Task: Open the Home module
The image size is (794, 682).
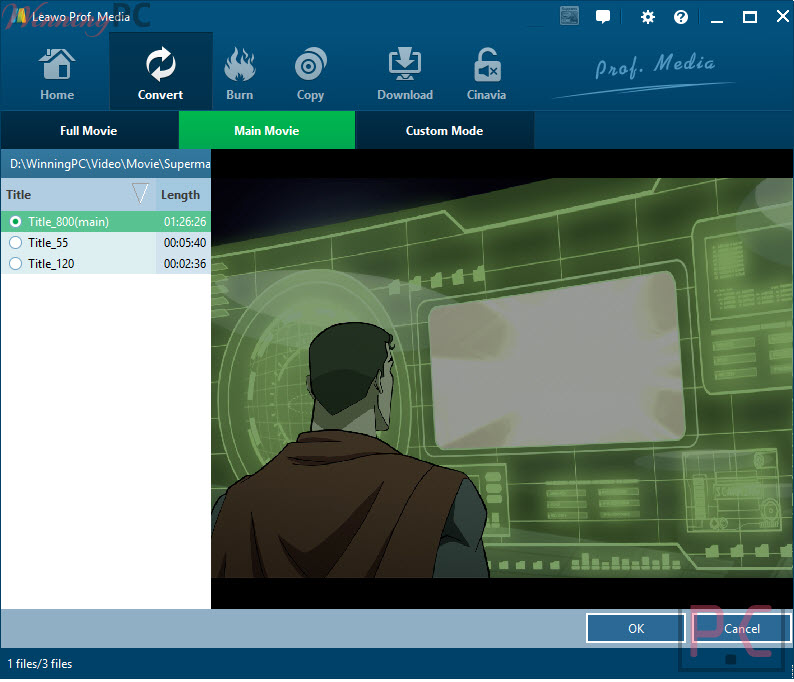Action: click(57, 74)
